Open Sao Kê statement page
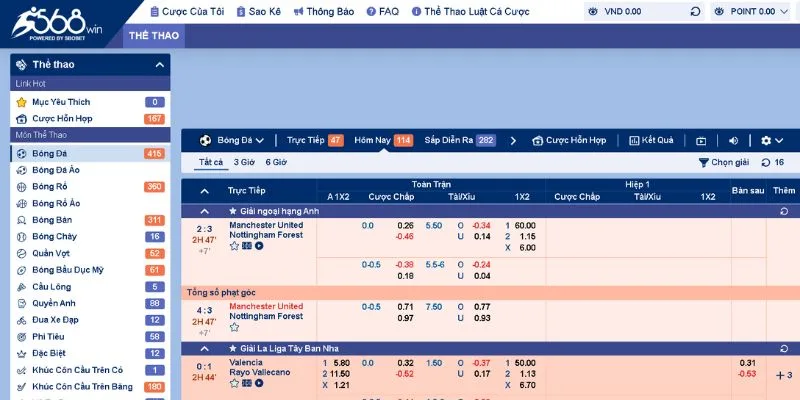Screen dimensions: 800x400 pyautogui.click(x=259, y=11)
